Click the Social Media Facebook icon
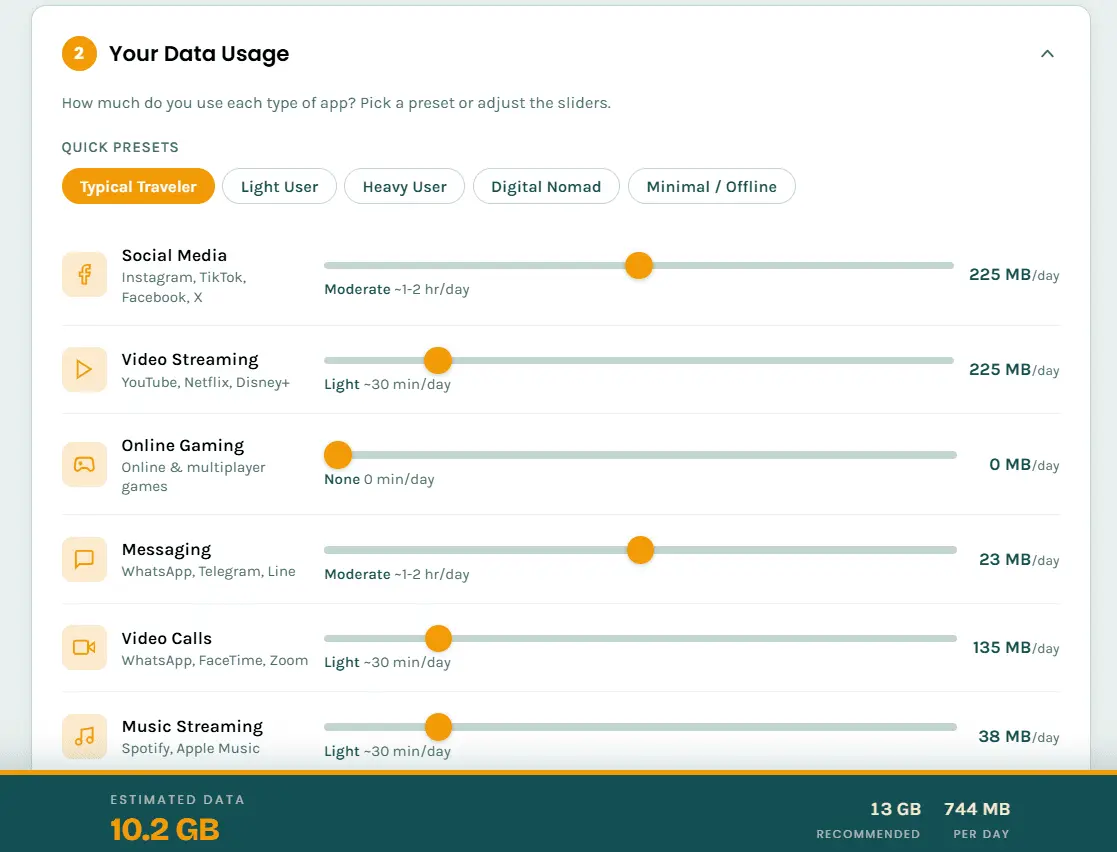The image size is (1117, 852). coord(84,274)
